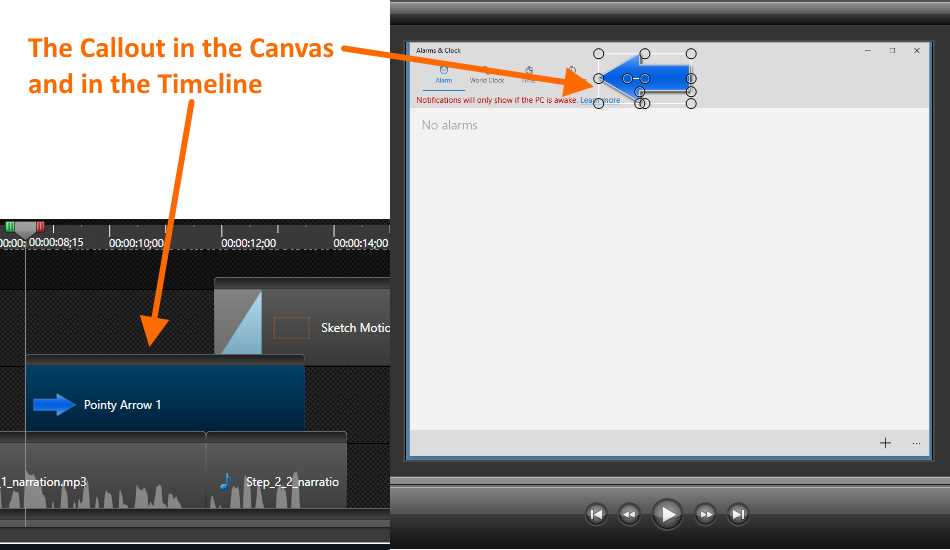Click the rewind button in the preview
950x550 pixels.
(629, 514)
